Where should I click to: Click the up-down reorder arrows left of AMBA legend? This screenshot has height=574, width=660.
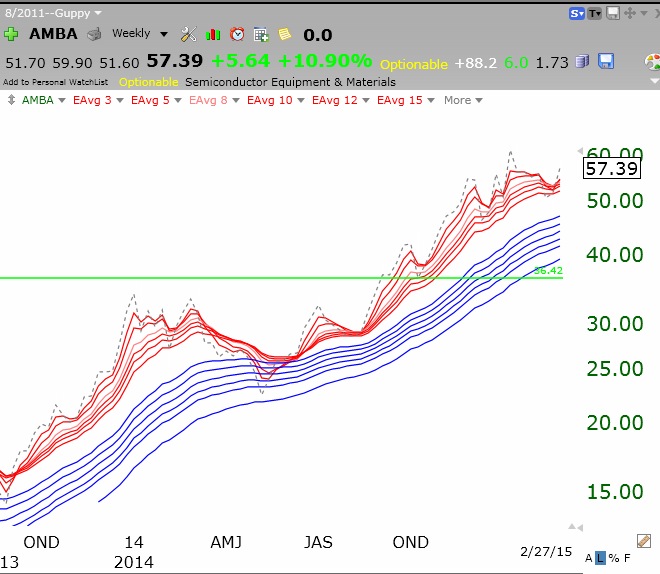[x=11, y=100]
